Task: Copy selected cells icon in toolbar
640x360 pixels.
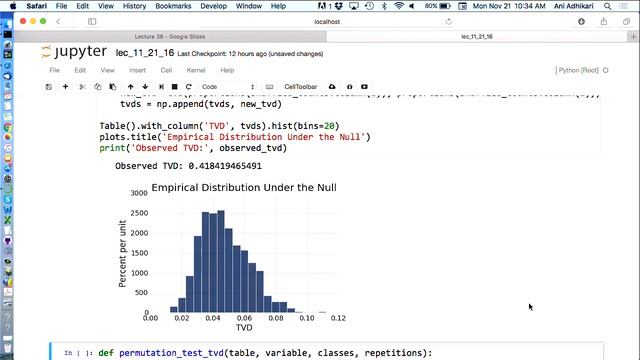Action: click(98, 87)
